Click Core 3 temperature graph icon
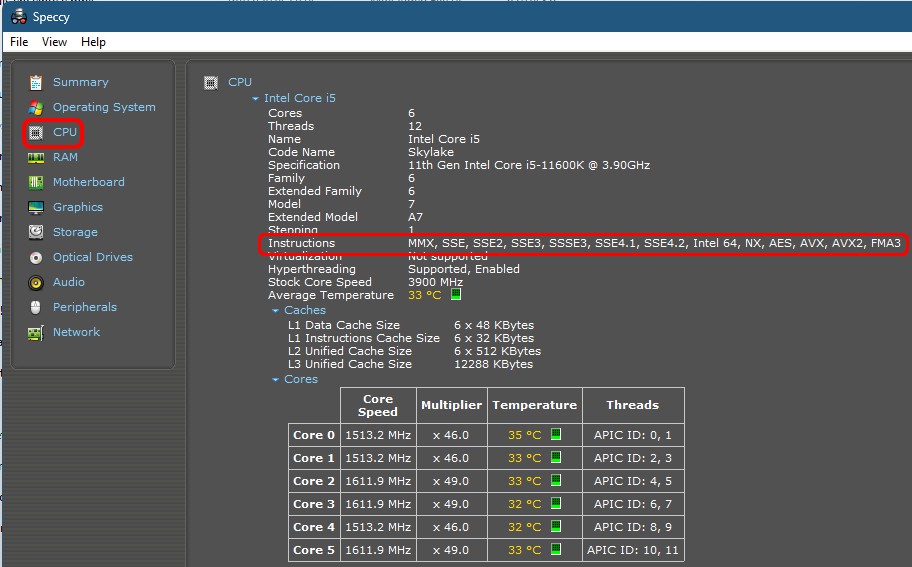Image resolution: width=912 pixels, height=567 pixels. [556, 503]
